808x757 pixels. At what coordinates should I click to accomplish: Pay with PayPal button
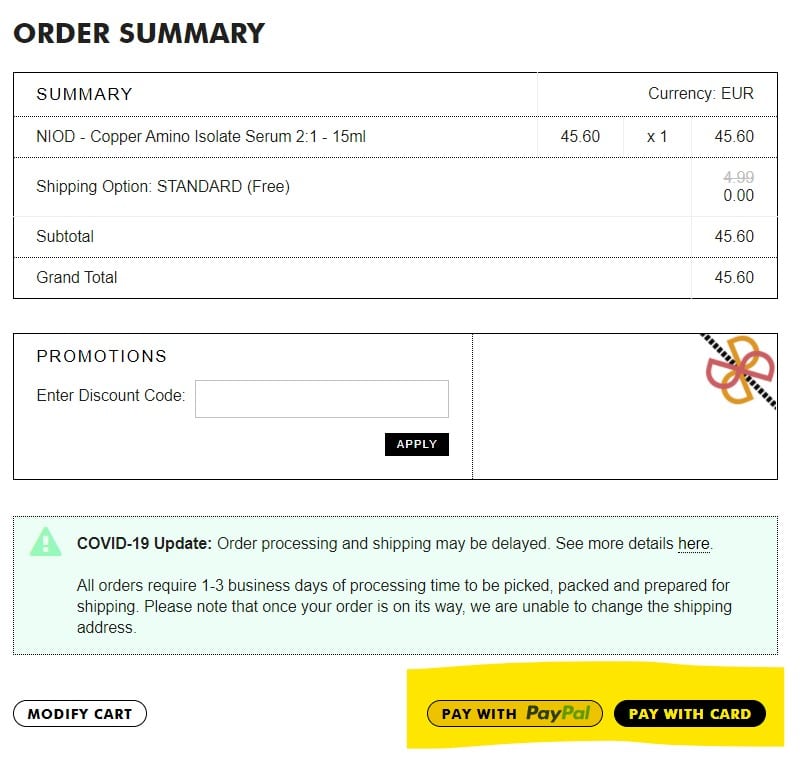[x=514, y=713]
